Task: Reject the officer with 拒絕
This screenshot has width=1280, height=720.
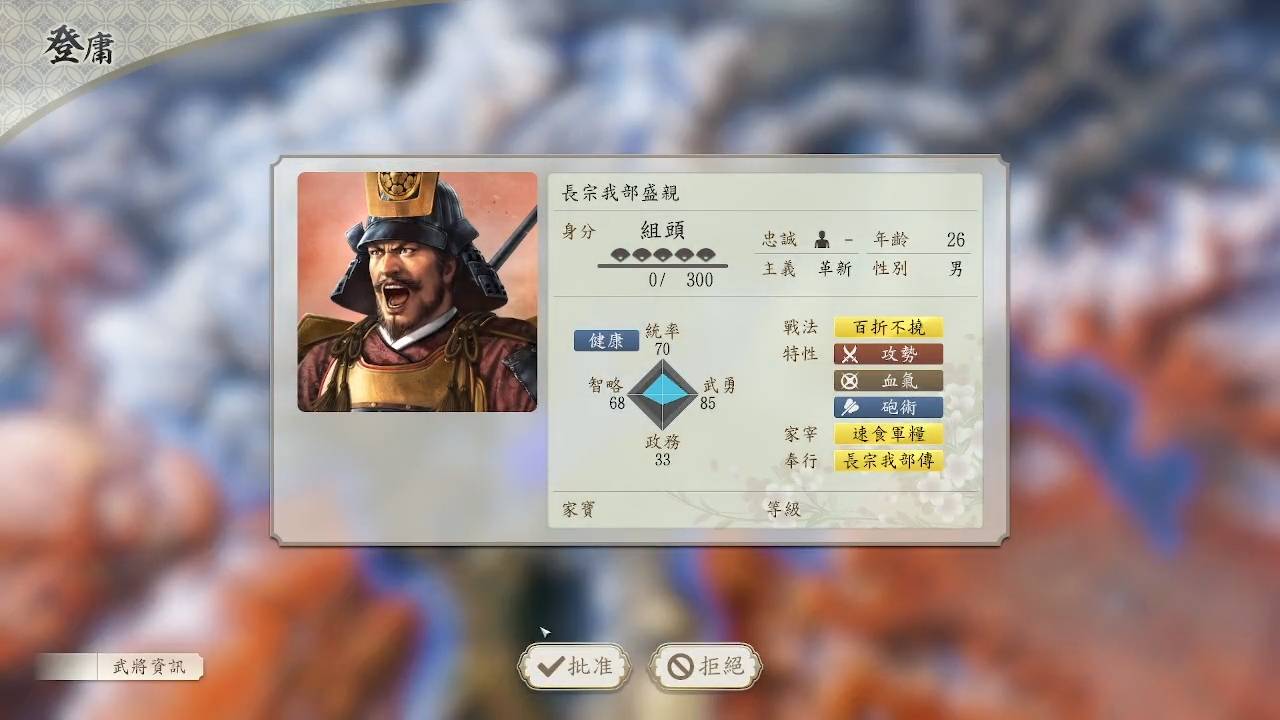Action: [x=706, y=667]
